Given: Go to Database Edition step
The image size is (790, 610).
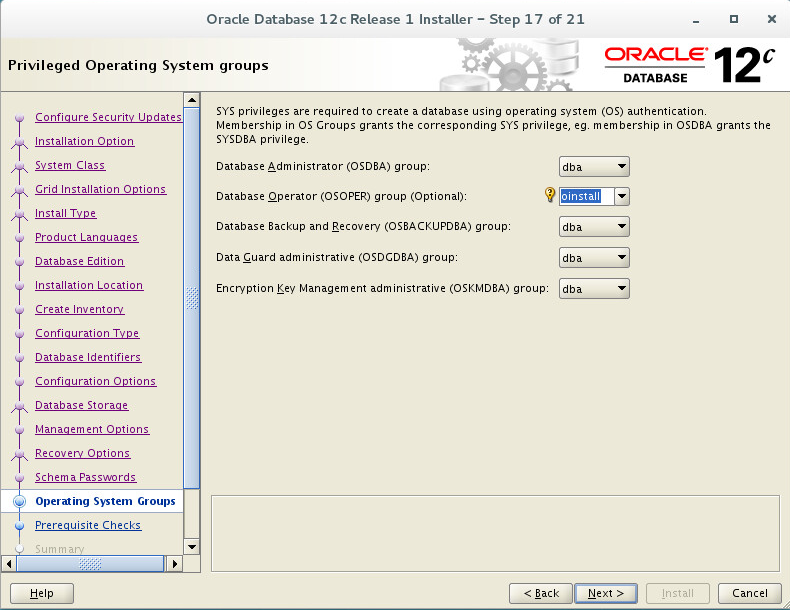Looking at the screenshot, I should (80, 261).
